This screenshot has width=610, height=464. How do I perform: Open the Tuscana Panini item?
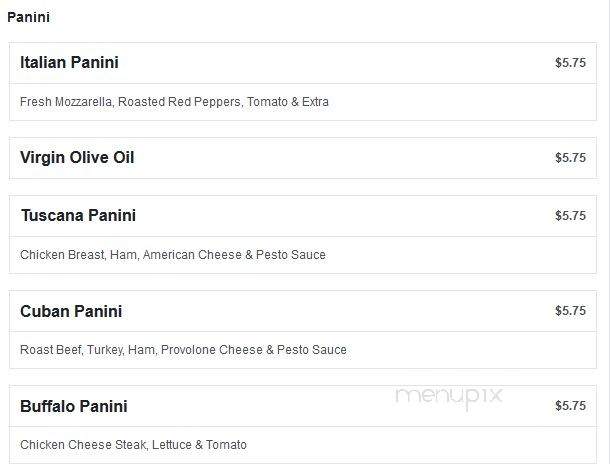(x=78, y=215)
